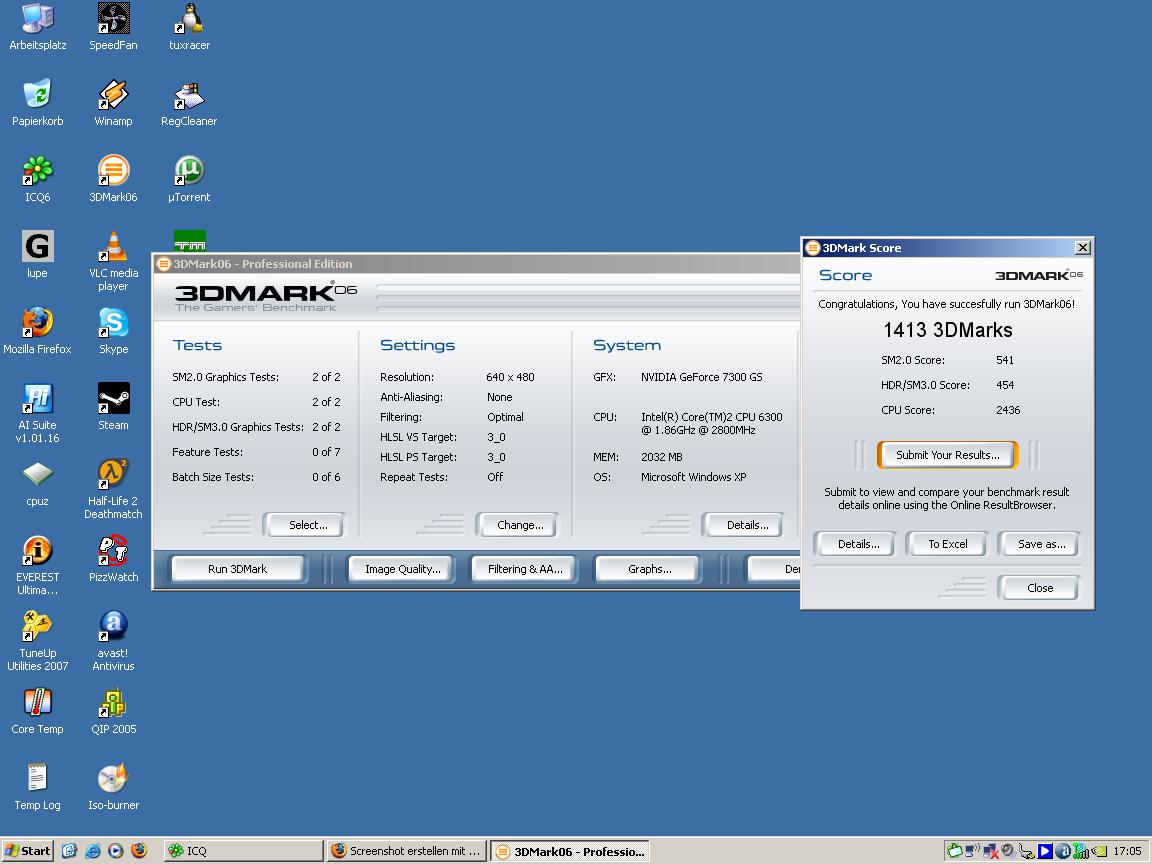Open the Temp Log file icon

pos(37,787)
